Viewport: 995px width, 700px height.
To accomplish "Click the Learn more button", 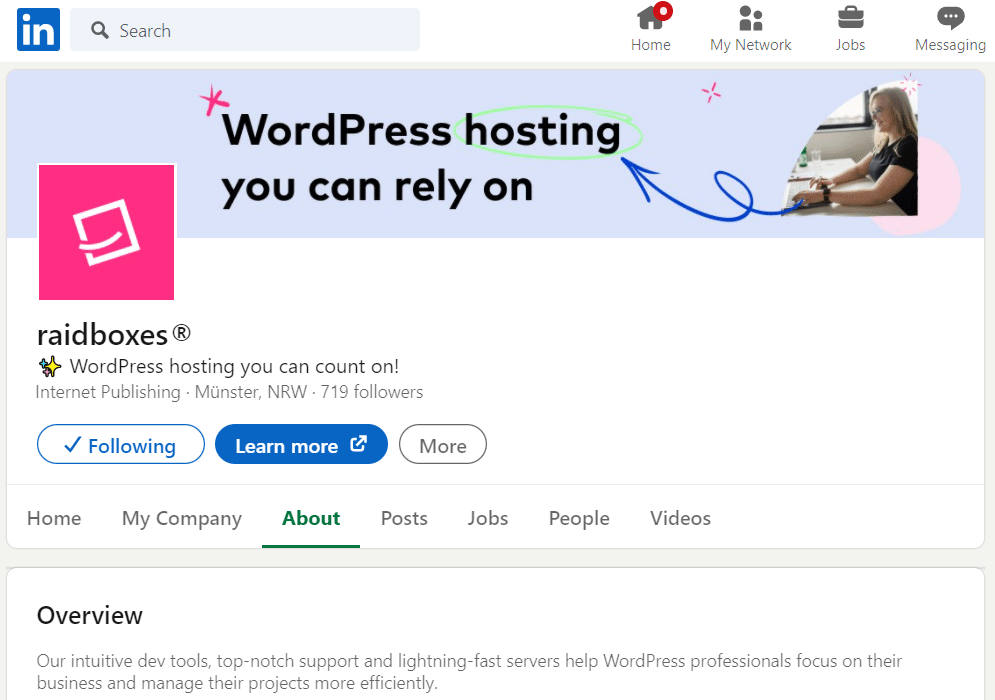I will 301,444.
